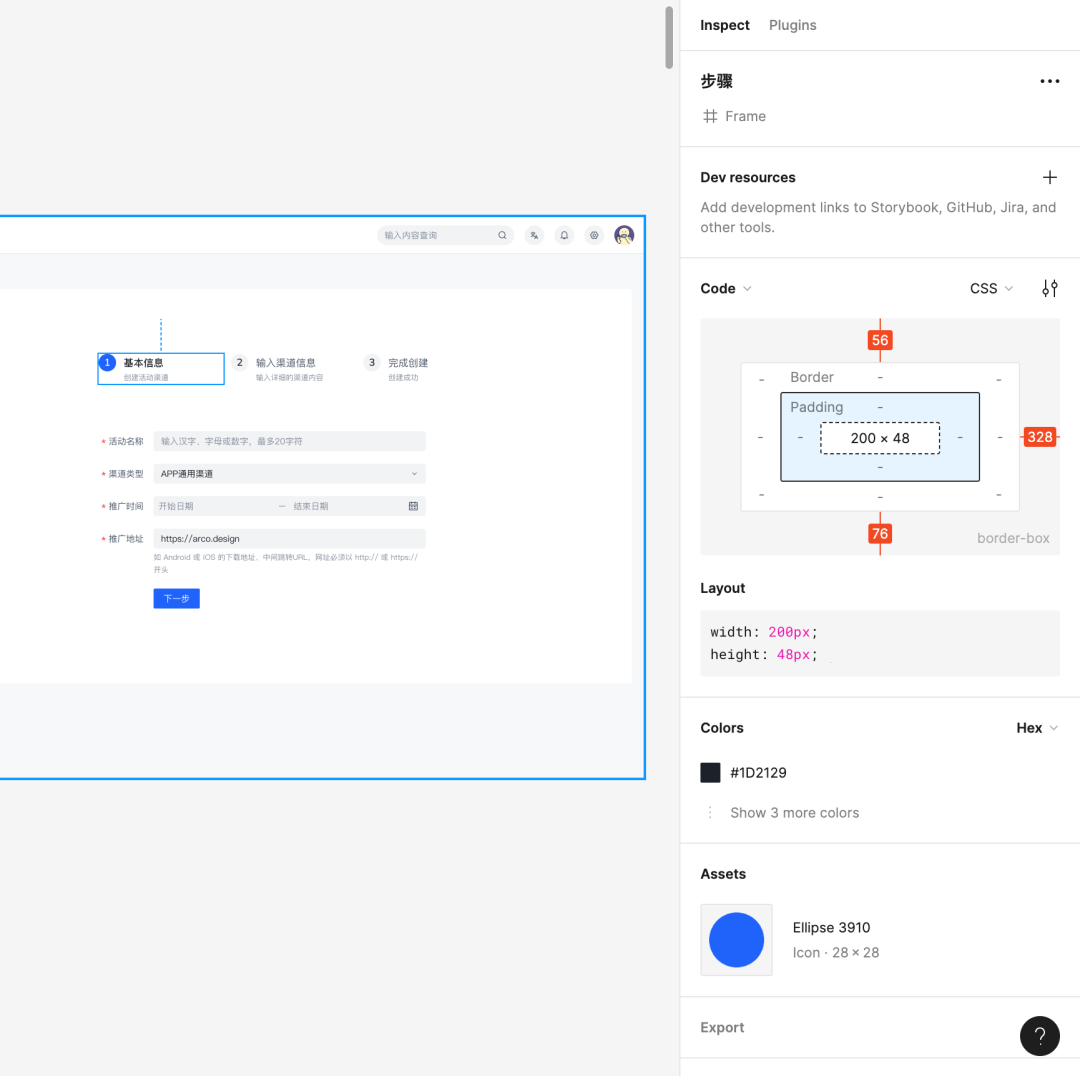Open the APP通用渠道 channel type dropdown
The image size is (1080, 1076).
(x=289, y=474)
